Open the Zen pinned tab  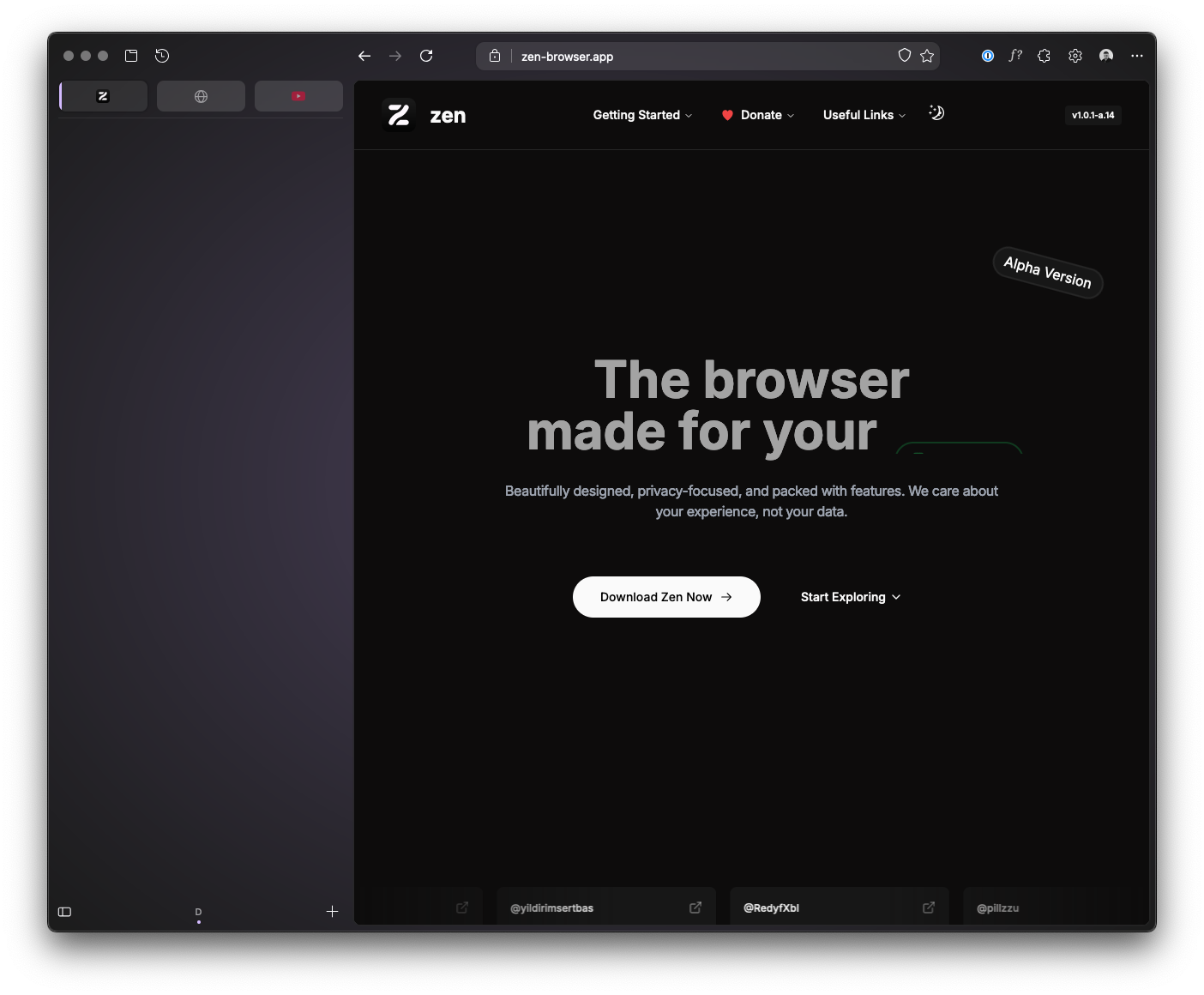click(x=103, y=96)
